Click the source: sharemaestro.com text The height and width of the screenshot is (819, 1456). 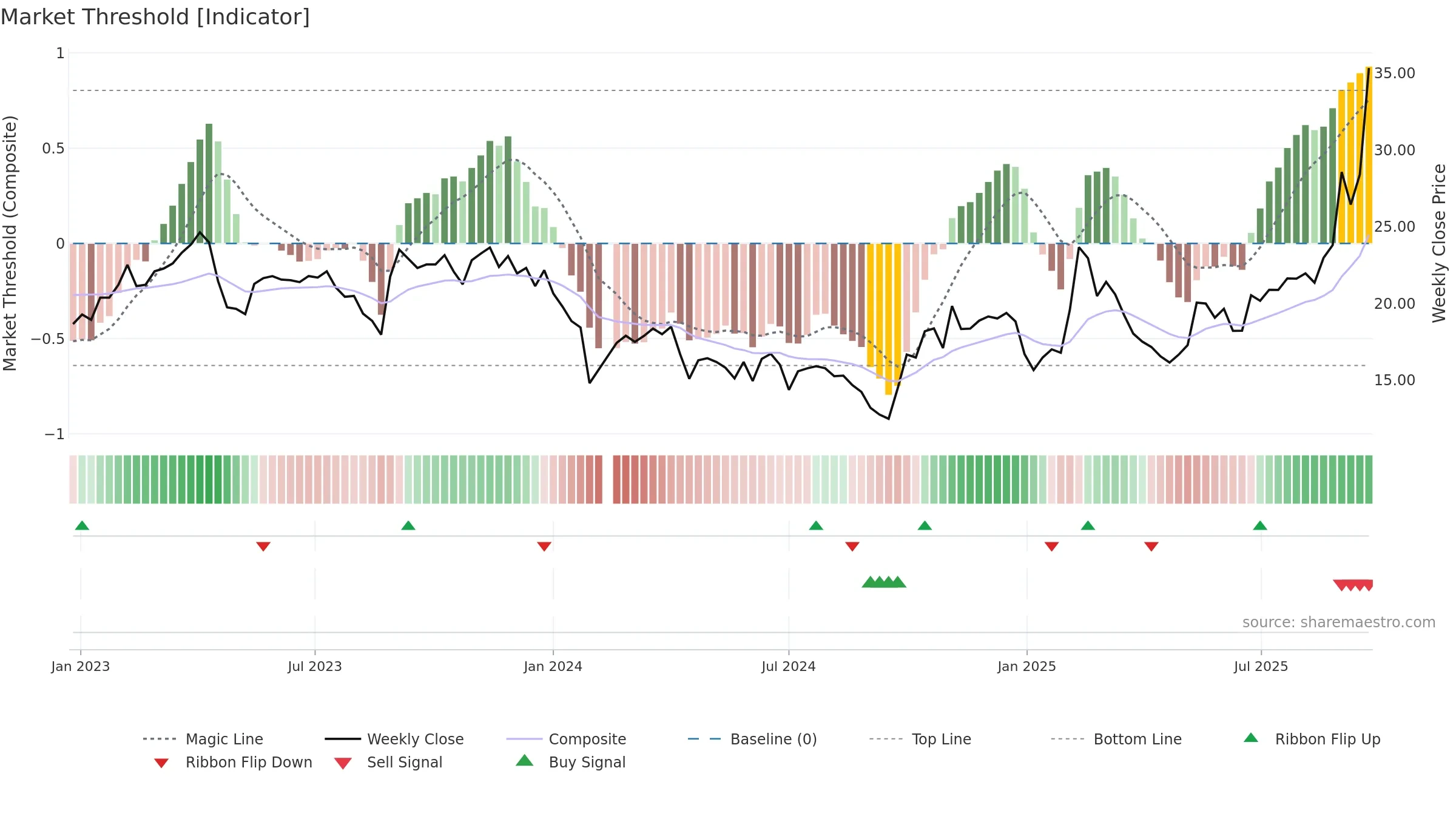point(1339,622)
